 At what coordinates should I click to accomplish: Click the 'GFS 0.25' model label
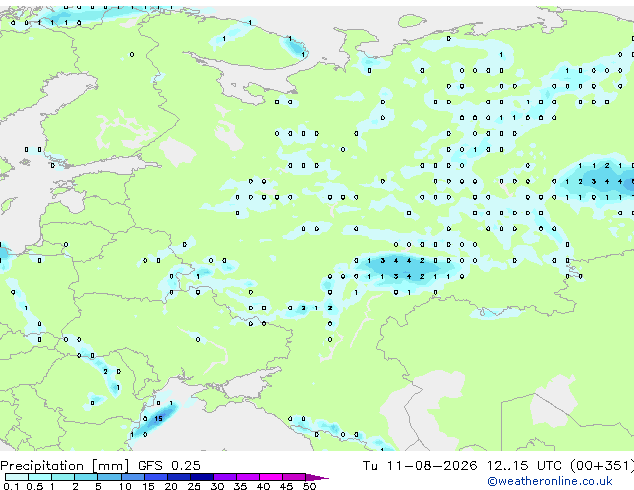click(169, 466)
